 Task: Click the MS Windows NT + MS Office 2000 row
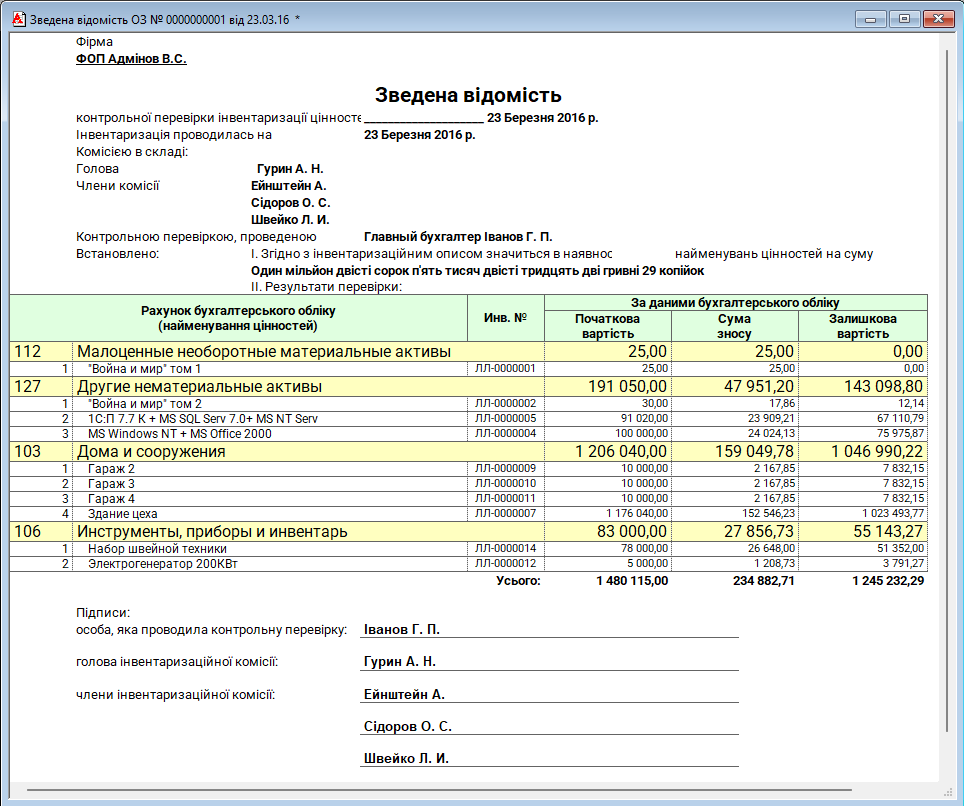click(x=179, y=434)
